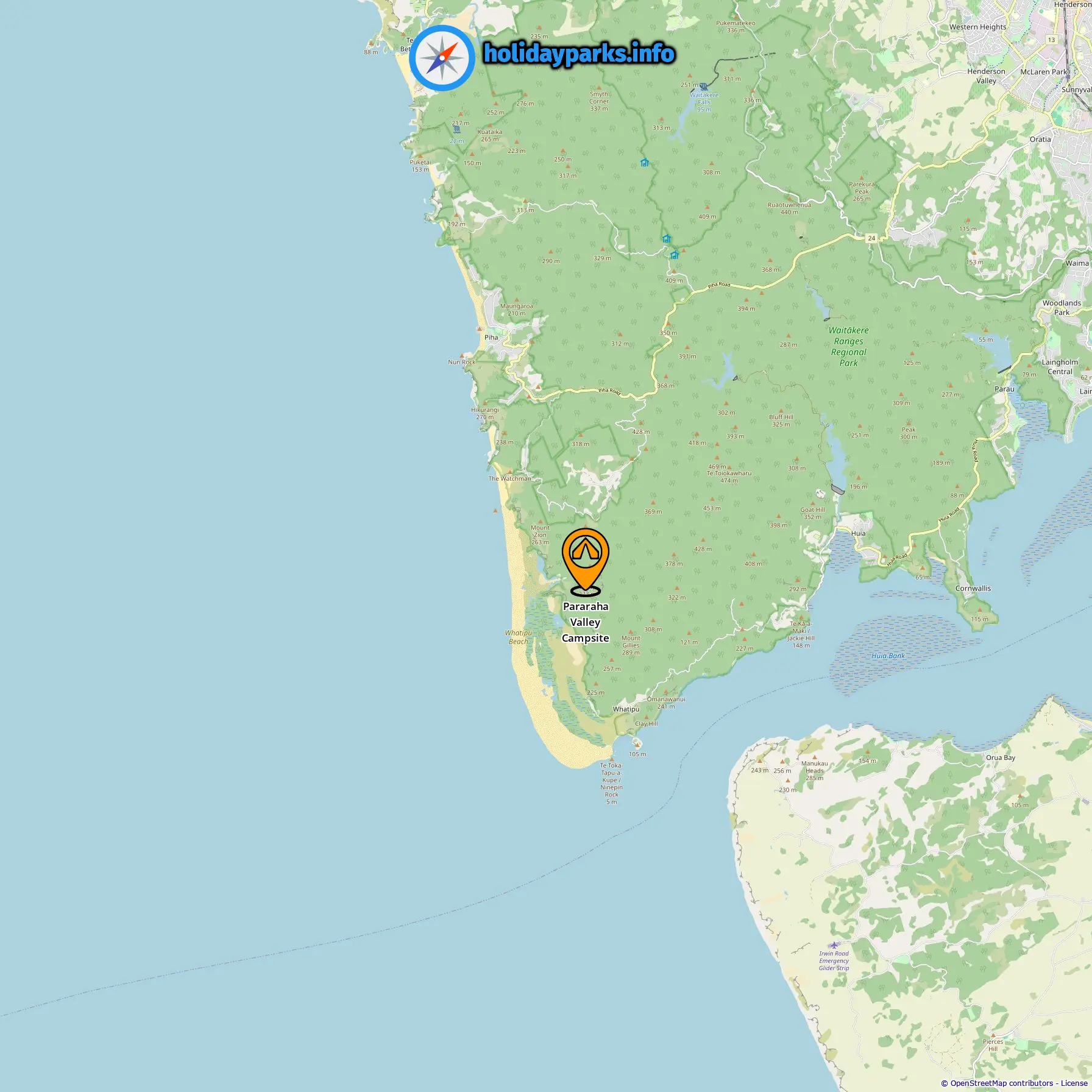Open the OpenStreetMap contributors link
The image size is (1092, 1092).
(1001, 1083)
